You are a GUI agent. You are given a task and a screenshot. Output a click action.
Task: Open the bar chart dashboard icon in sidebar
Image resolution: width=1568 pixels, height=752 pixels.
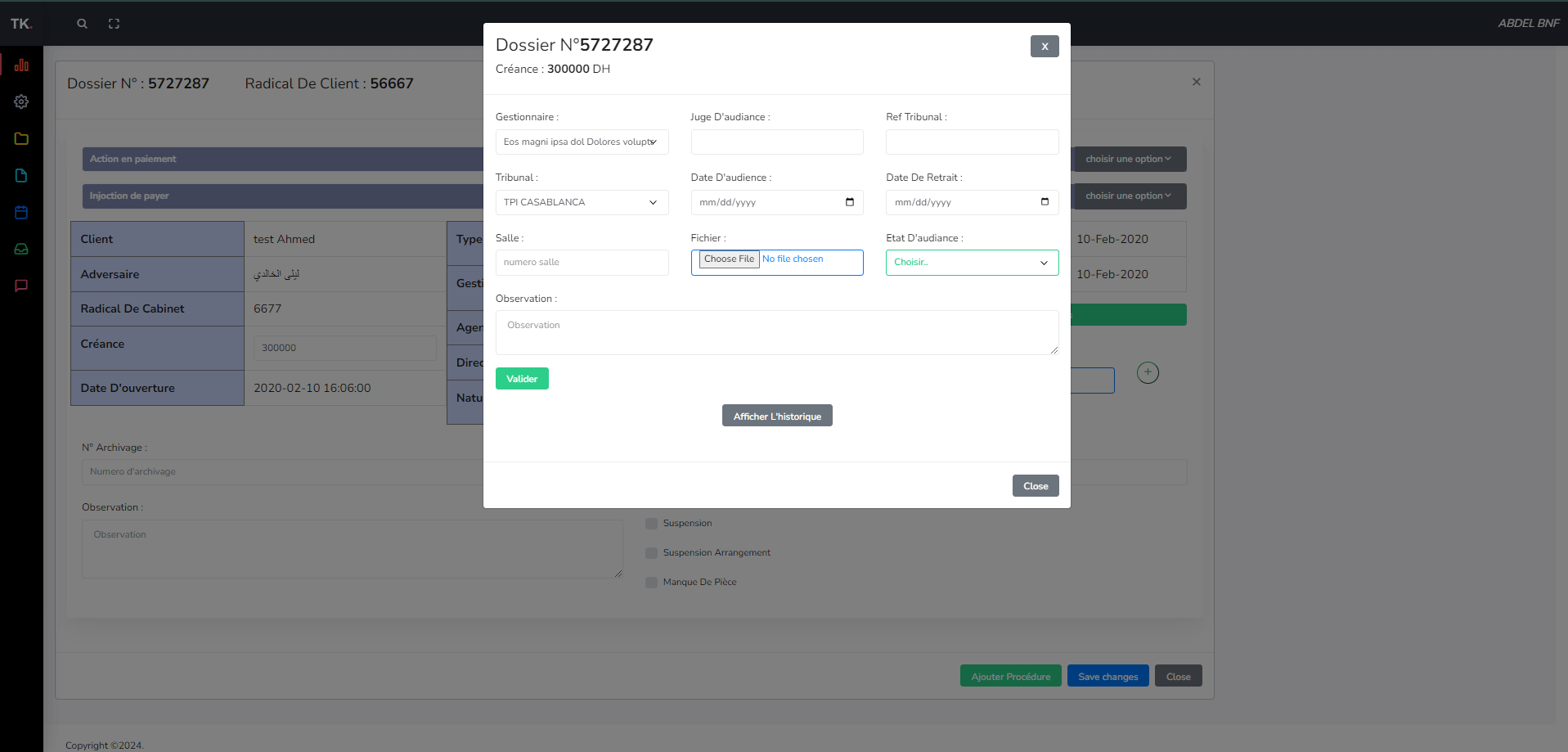coord(21,65)
